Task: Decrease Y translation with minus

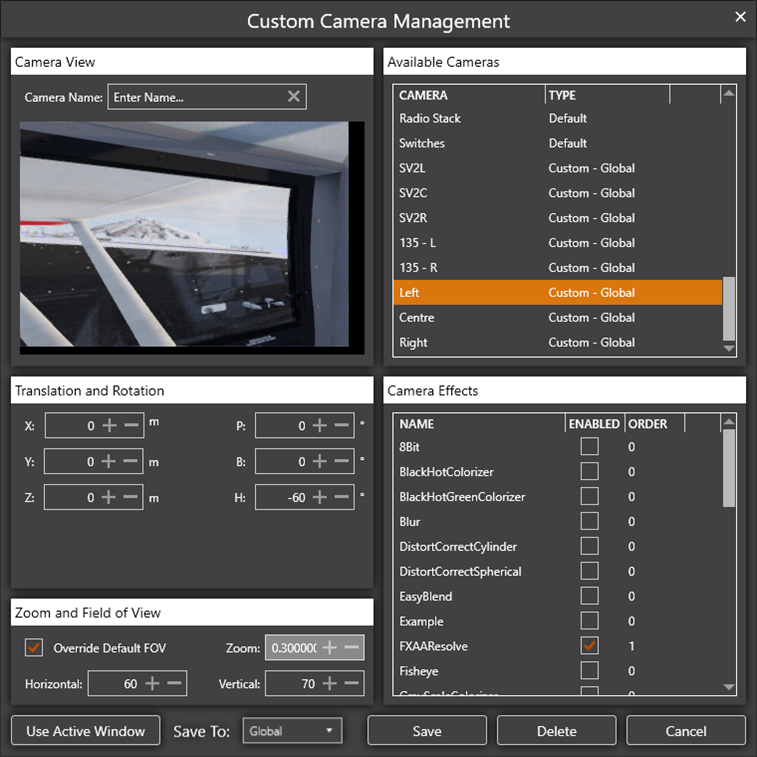Action: [x=130, y=462]
